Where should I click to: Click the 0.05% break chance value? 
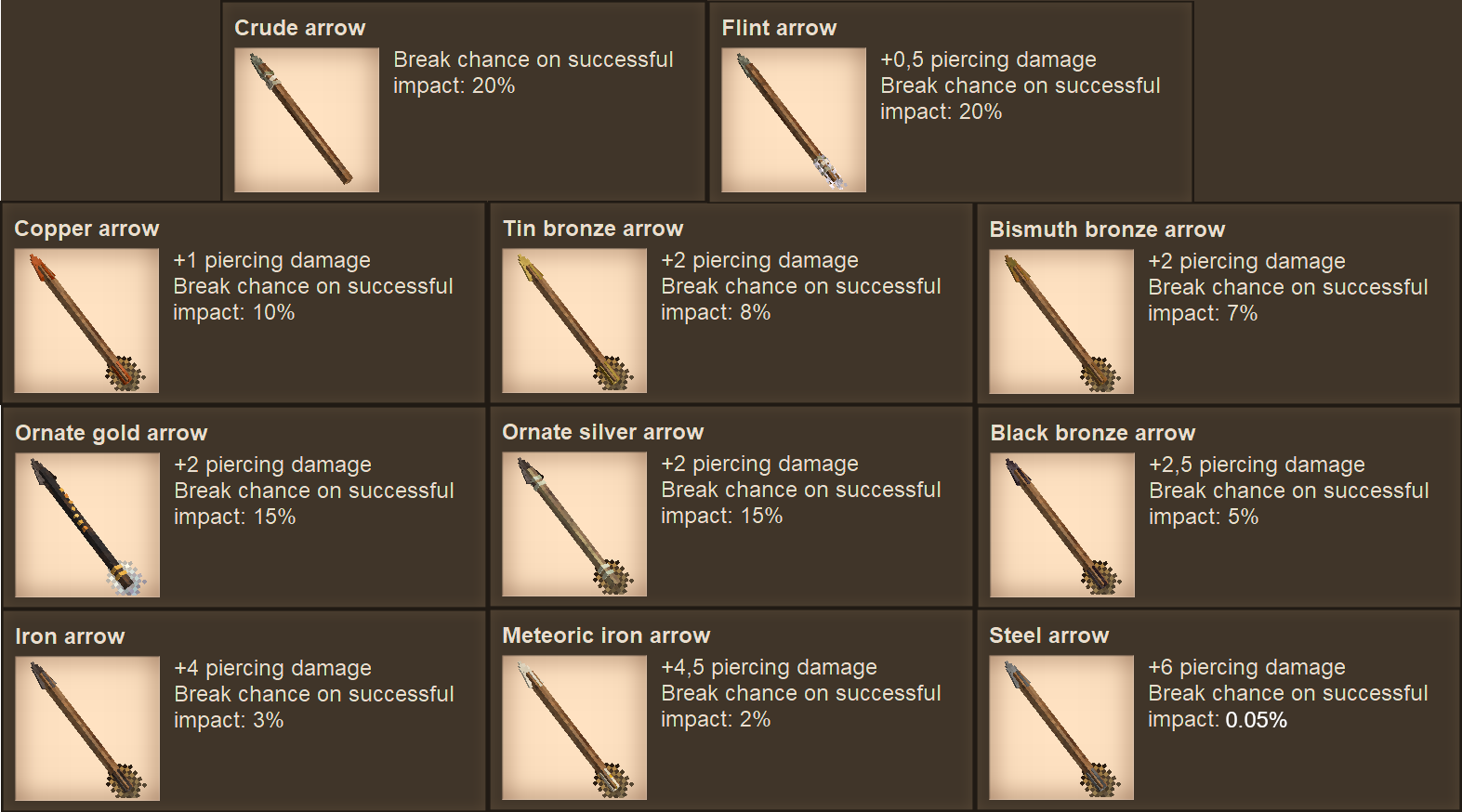[1257, 720]
